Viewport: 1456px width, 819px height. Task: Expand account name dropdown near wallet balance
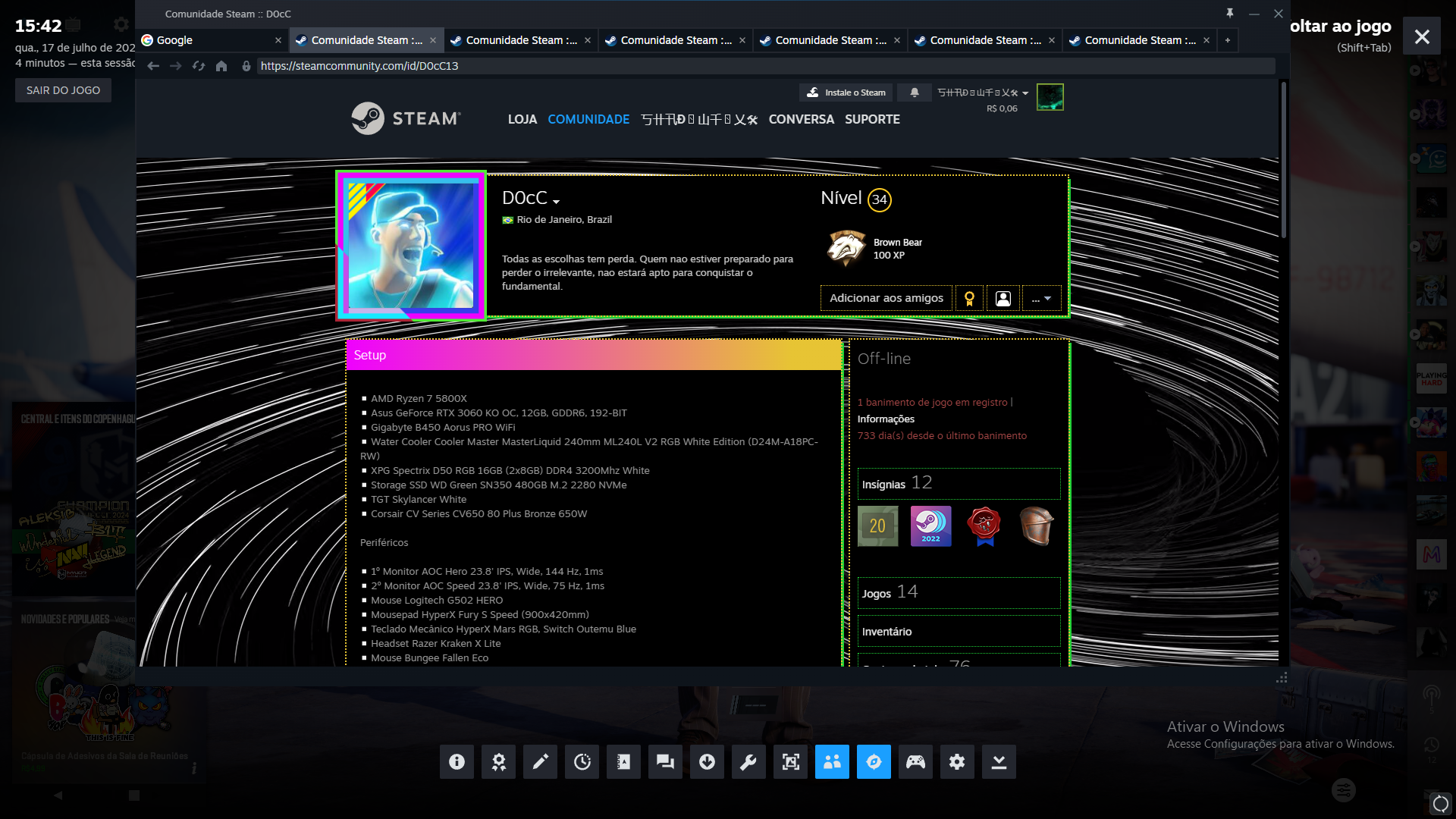click(1025, 93)
